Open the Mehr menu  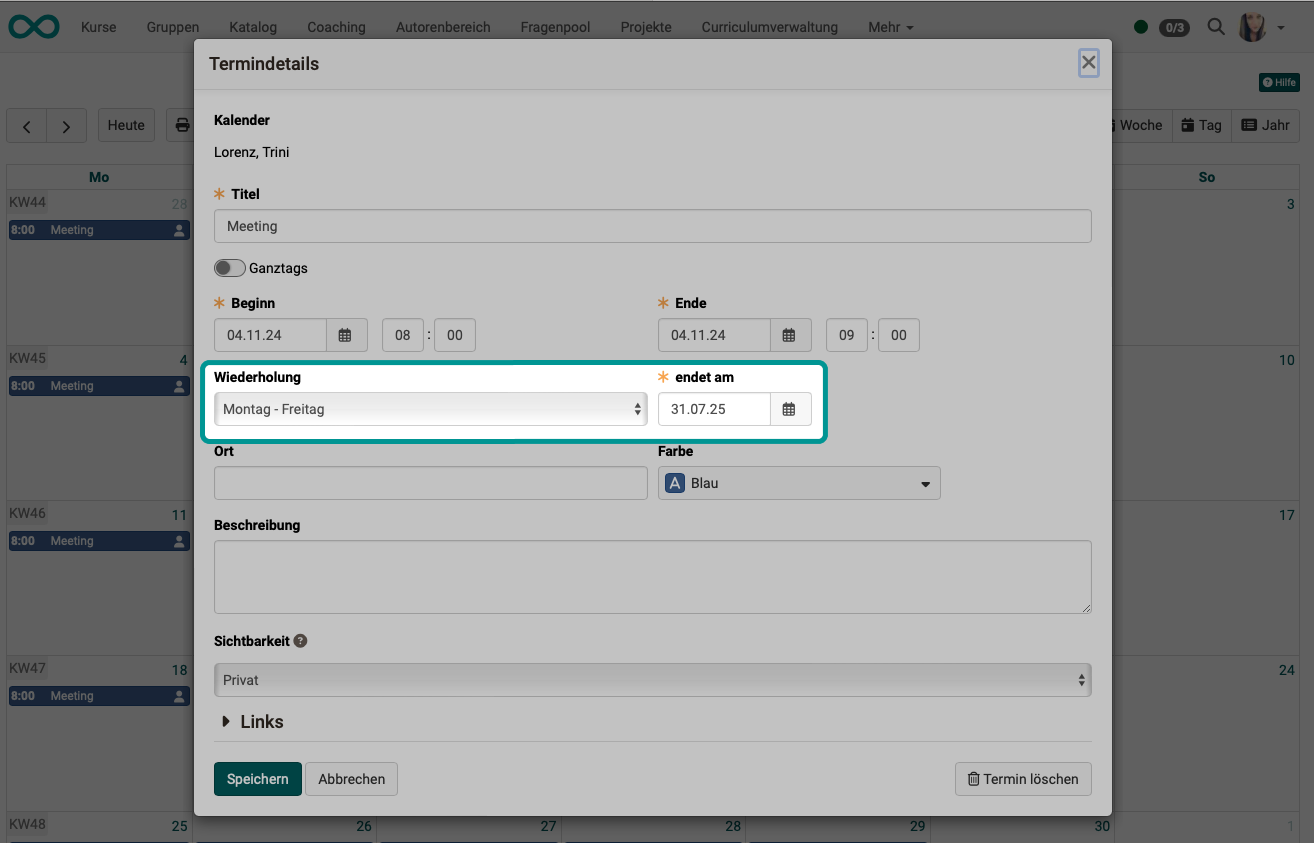(x=890, y=27)
